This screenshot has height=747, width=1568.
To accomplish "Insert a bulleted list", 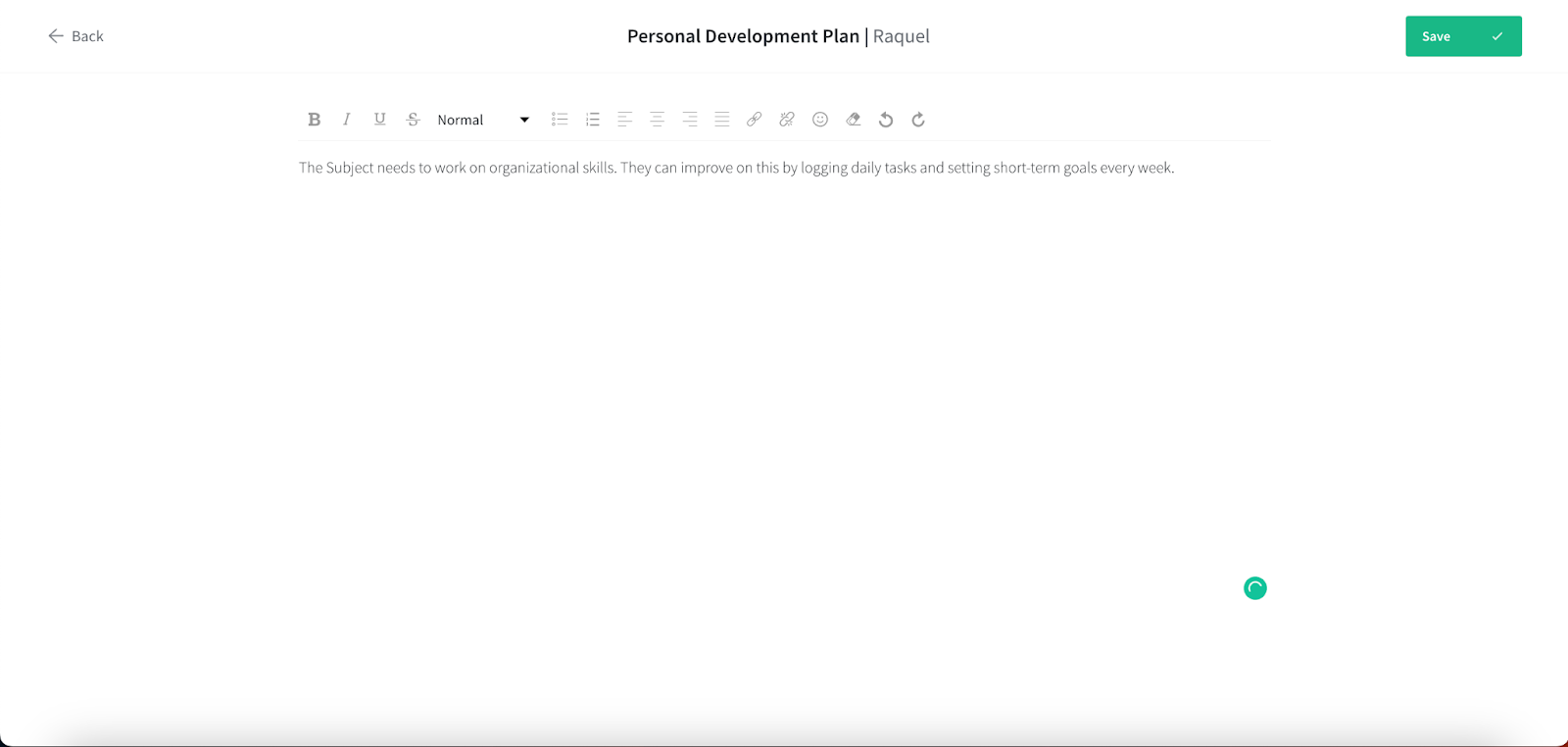I will click(x=560, y=120).
